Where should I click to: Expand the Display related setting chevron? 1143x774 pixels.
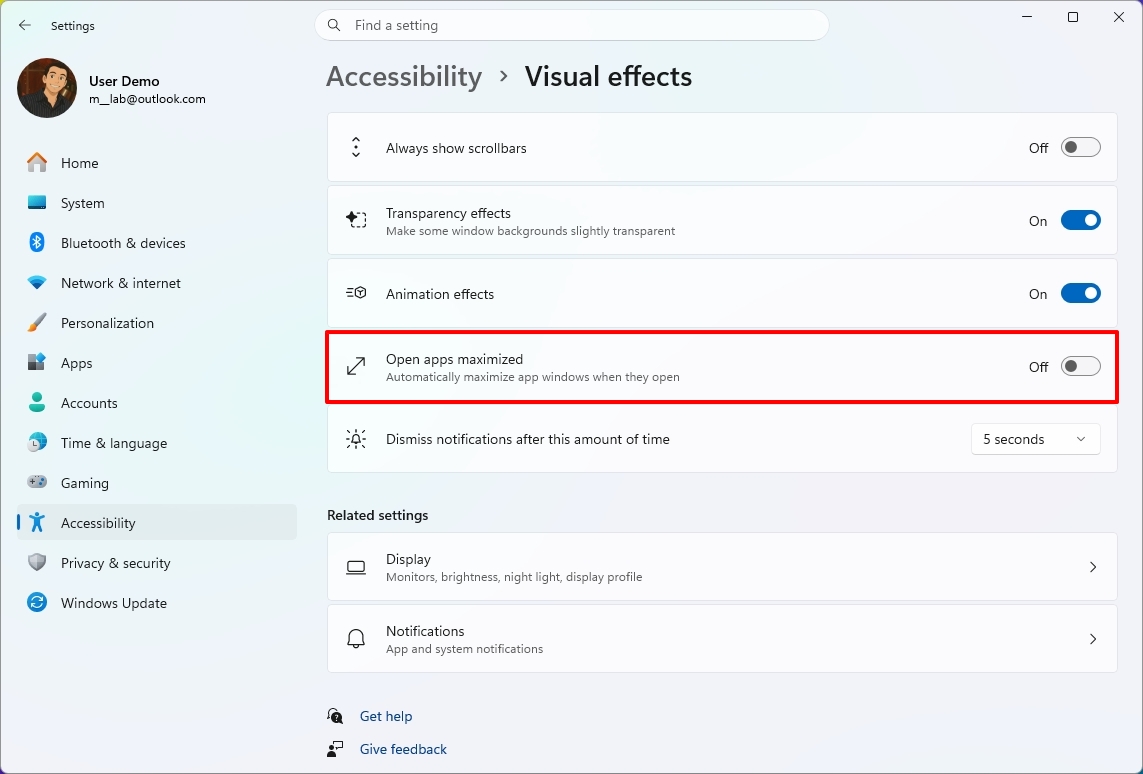tap(1093, 567)
